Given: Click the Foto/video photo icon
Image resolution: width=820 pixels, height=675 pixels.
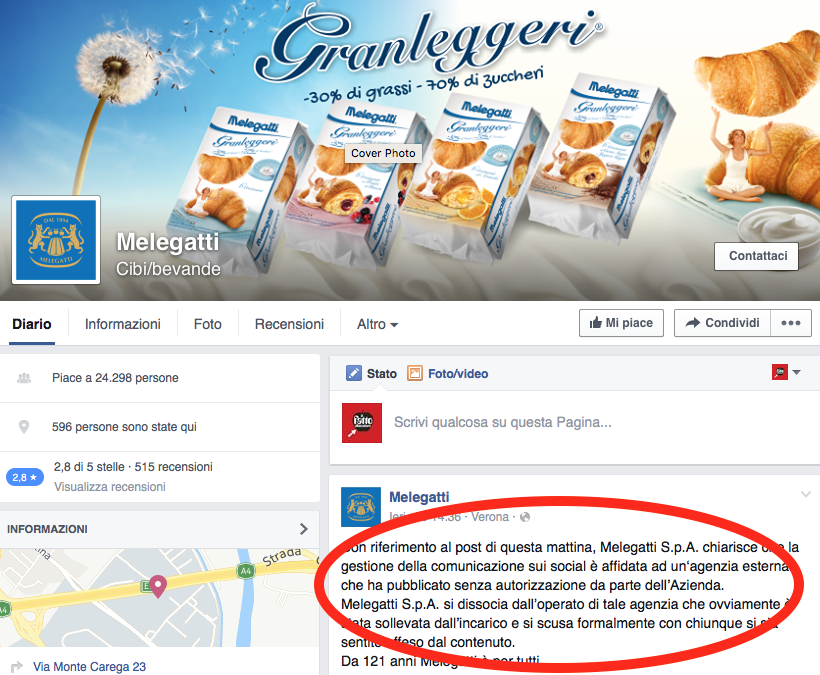Looking at the screenshot, I should click(x=415, y=373).
